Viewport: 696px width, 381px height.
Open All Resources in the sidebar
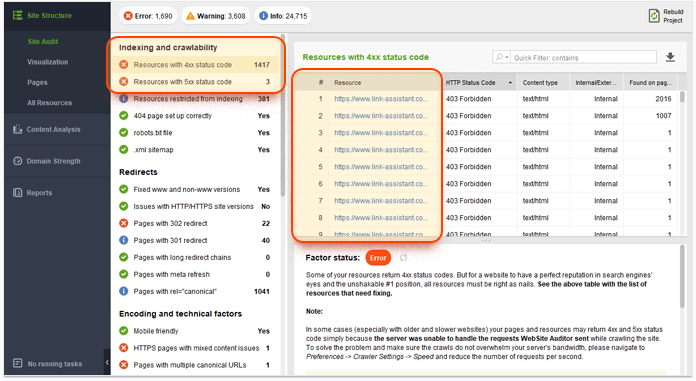49,103
